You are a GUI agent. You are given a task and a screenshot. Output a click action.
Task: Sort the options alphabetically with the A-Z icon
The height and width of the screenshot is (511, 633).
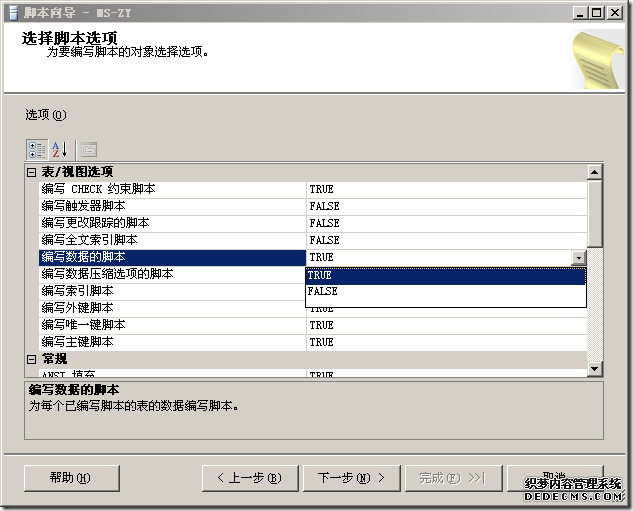[60, 149]
